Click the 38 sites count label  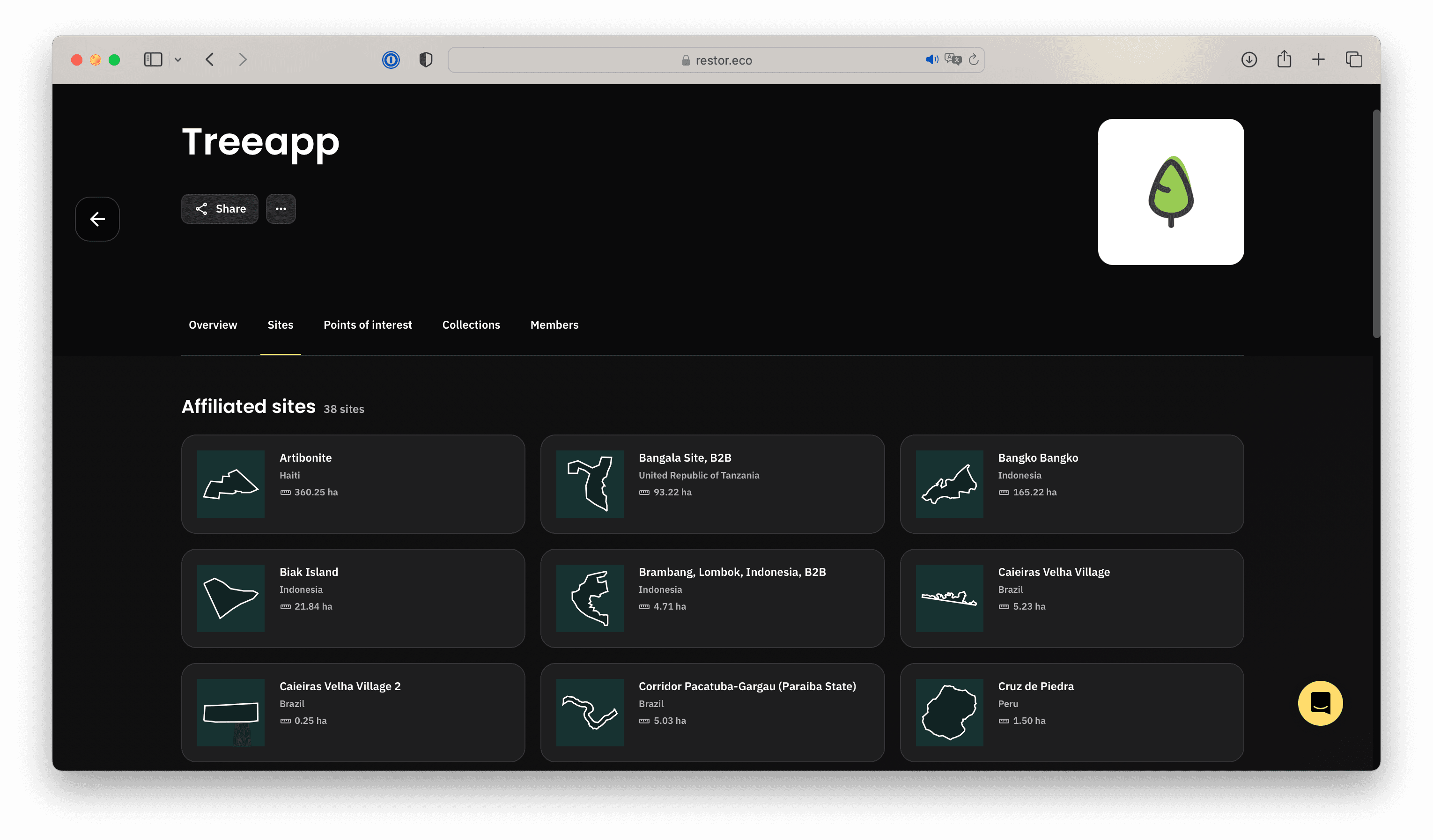(x=343, y=409)
